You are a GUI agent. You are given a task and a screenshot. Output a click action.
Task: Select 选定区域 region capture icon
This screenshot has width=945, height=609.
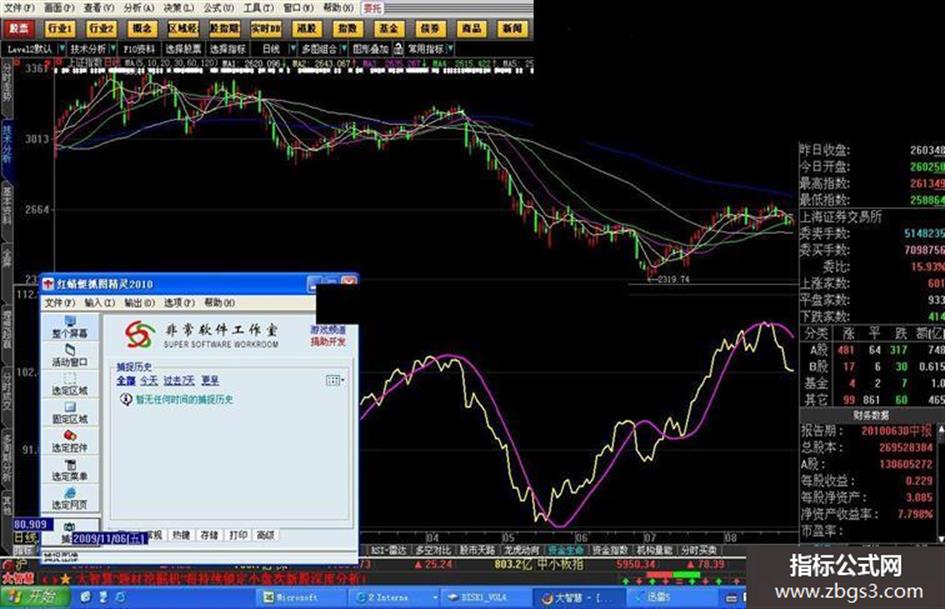point(70,383)
